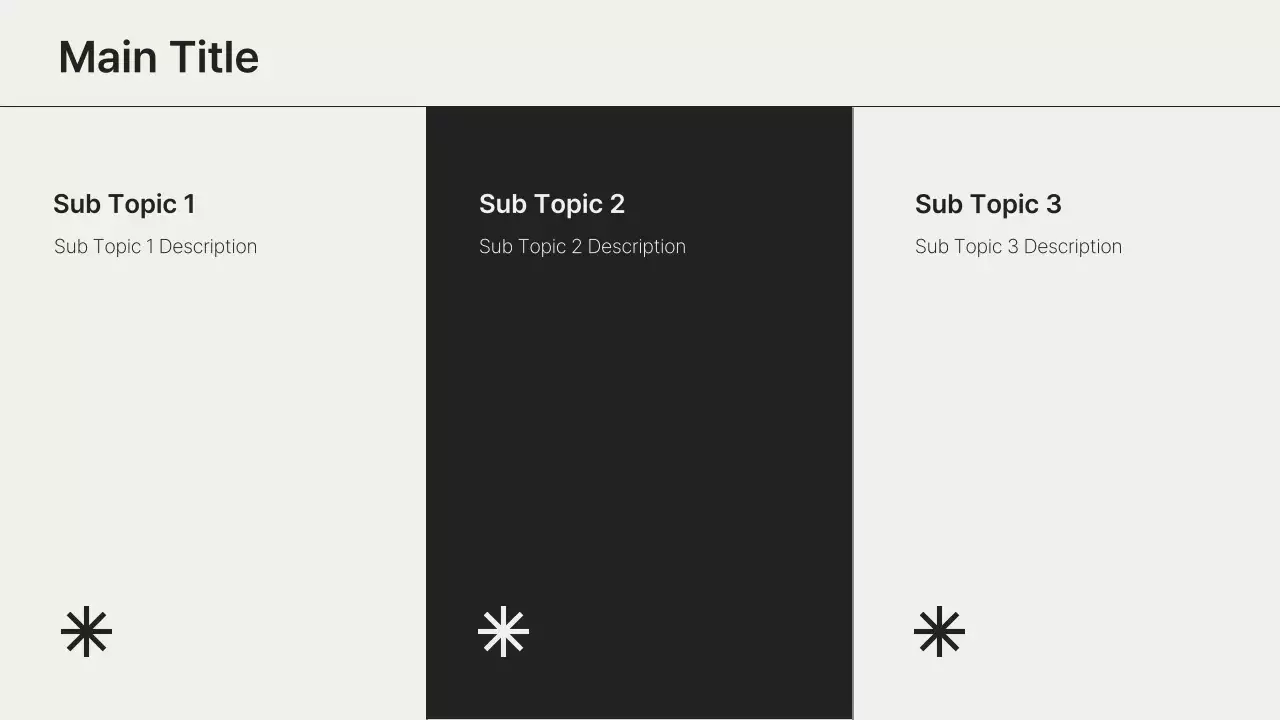The width and height of the screenshot is (1280, 720).
Task: Select the 'Sub Topic 2' heading
Action: tap(551, 204)
